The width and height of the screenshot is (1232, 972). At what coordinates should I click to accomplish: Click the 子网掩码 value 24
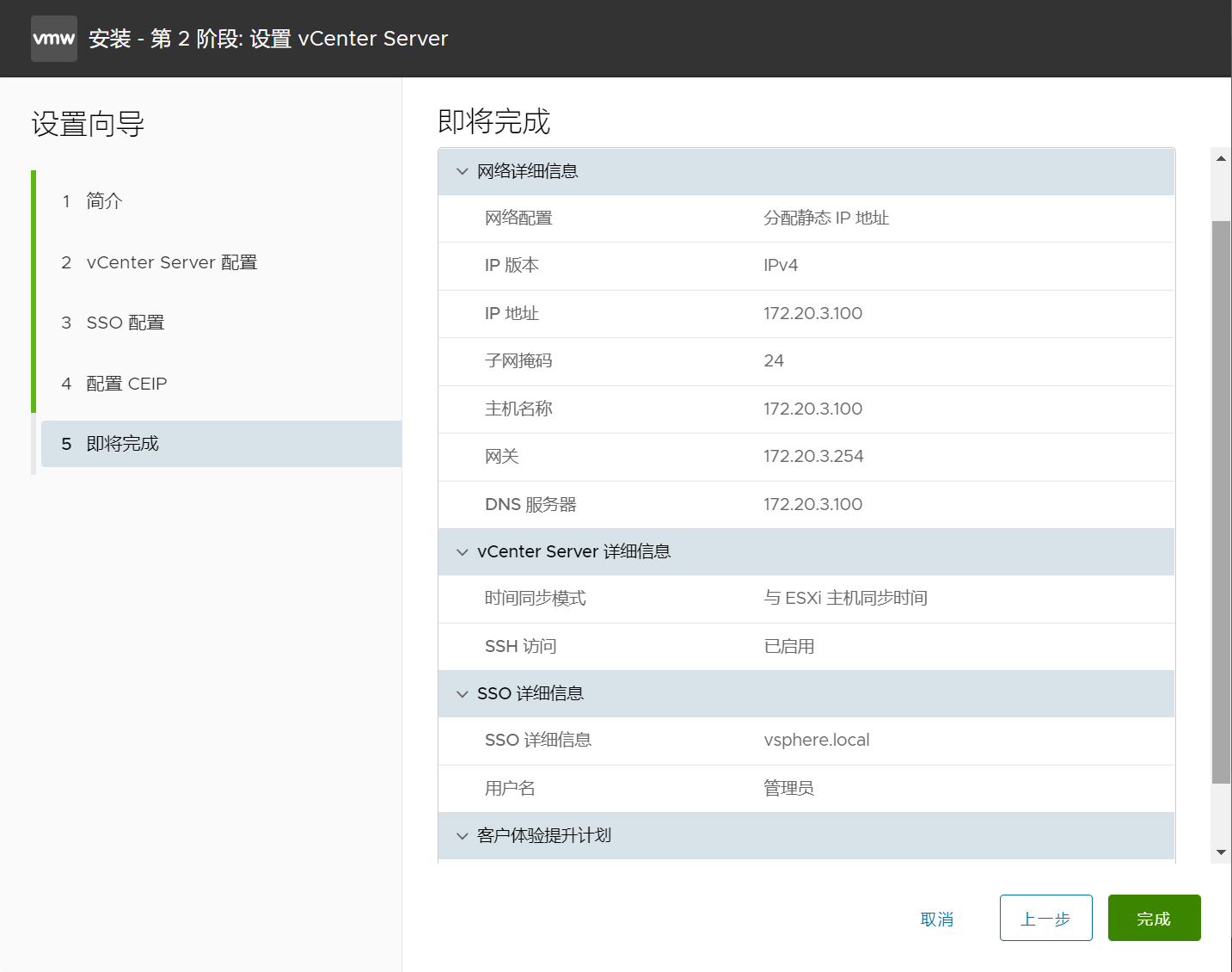[774, 360]
